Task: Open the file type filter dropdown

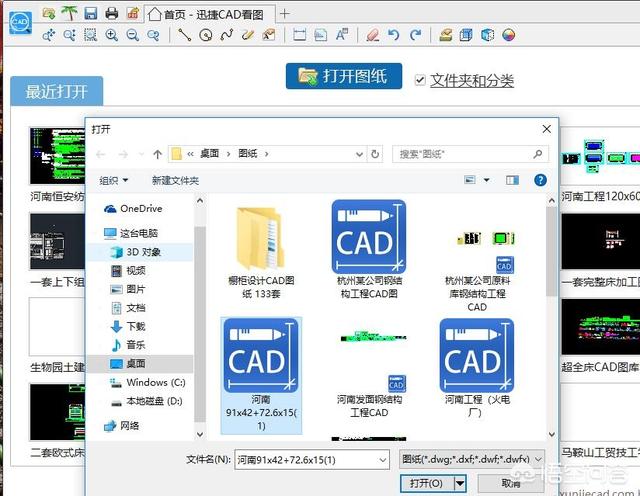Action: point(538,460)
